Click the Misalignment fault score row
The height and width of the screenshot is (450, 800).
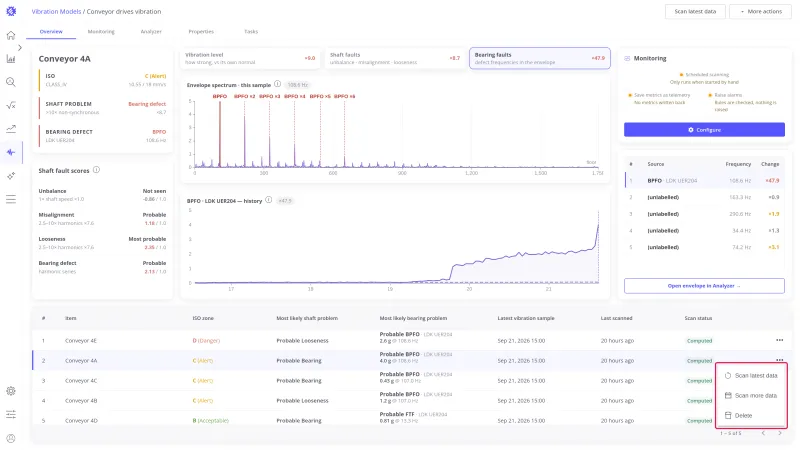coord(102,219)
